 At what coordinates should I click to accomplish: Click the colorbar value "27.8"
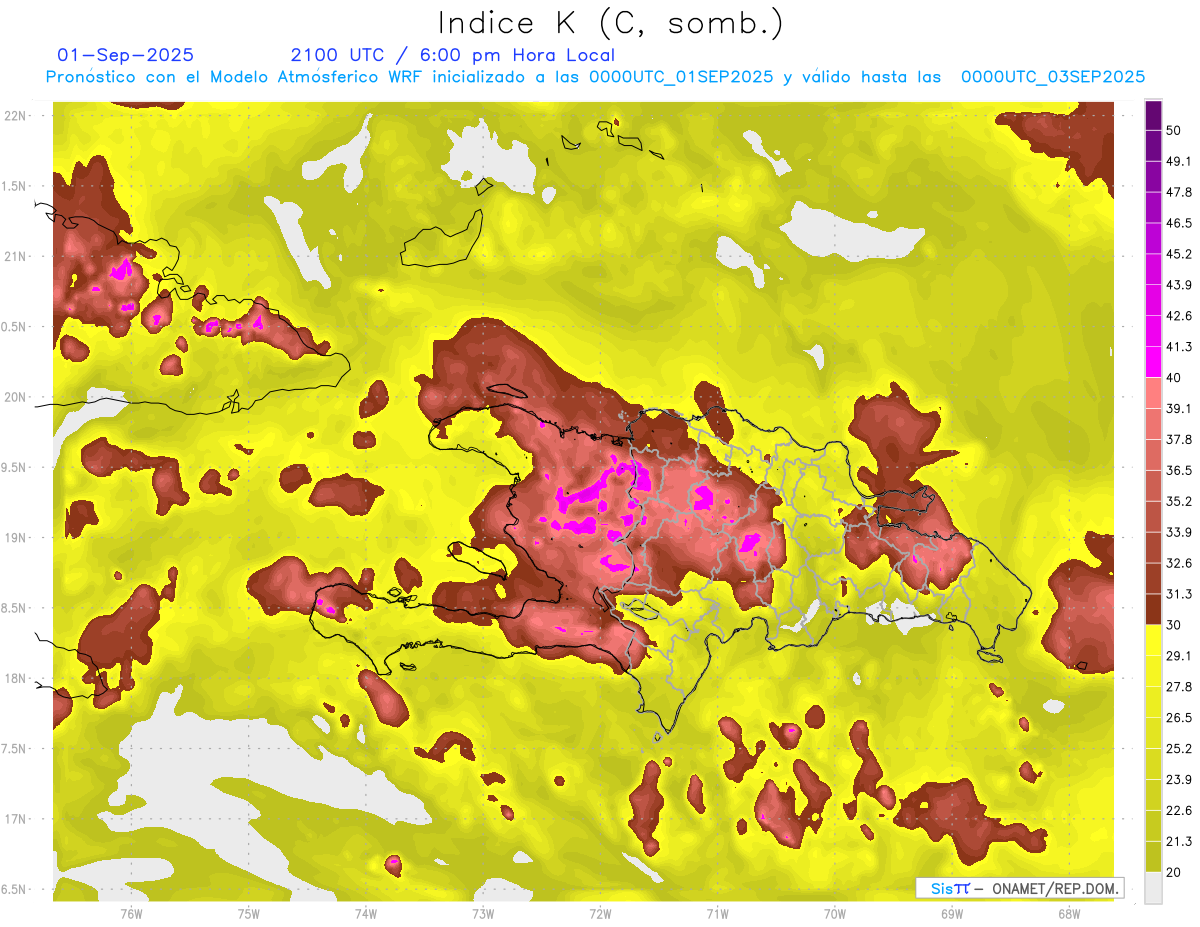(1179, 687)
